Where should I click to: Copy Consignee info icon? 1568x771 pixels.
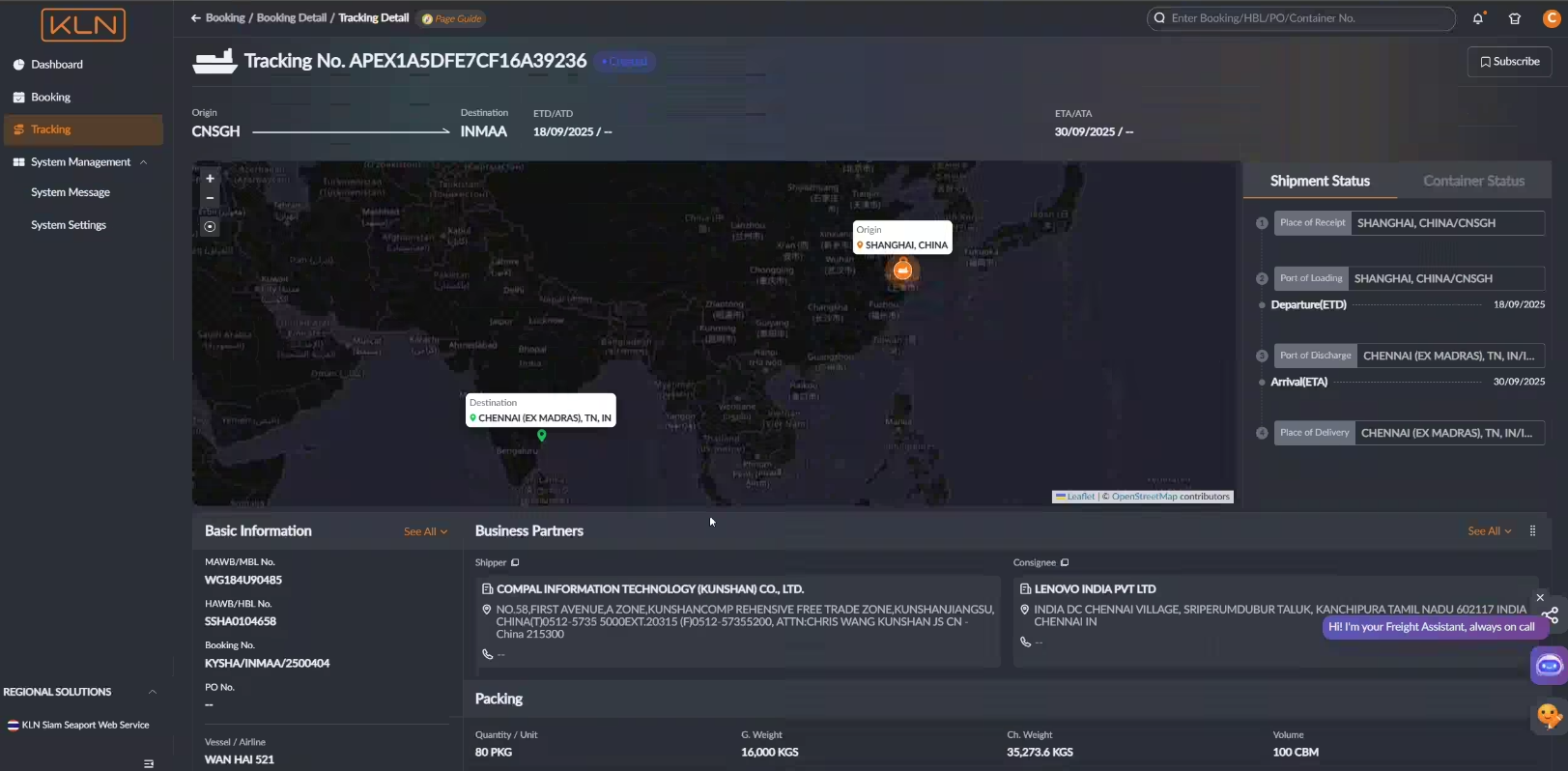click(1065, 562)
